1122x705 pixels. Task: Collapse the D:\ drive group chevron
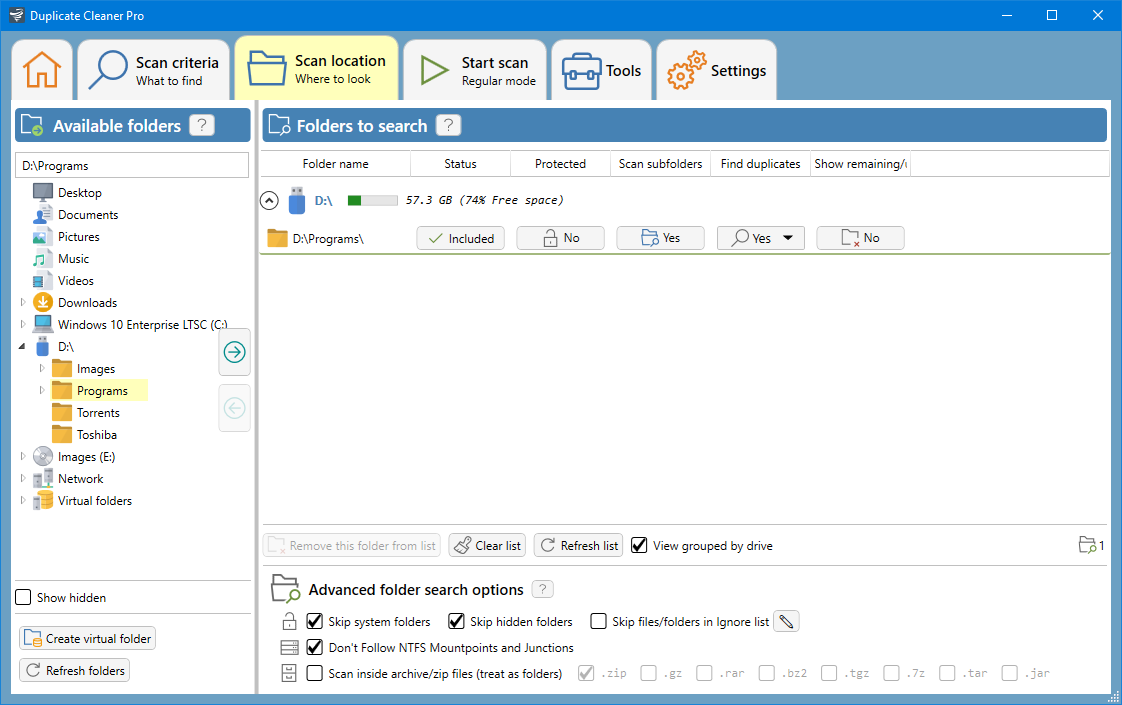(269, 200)
